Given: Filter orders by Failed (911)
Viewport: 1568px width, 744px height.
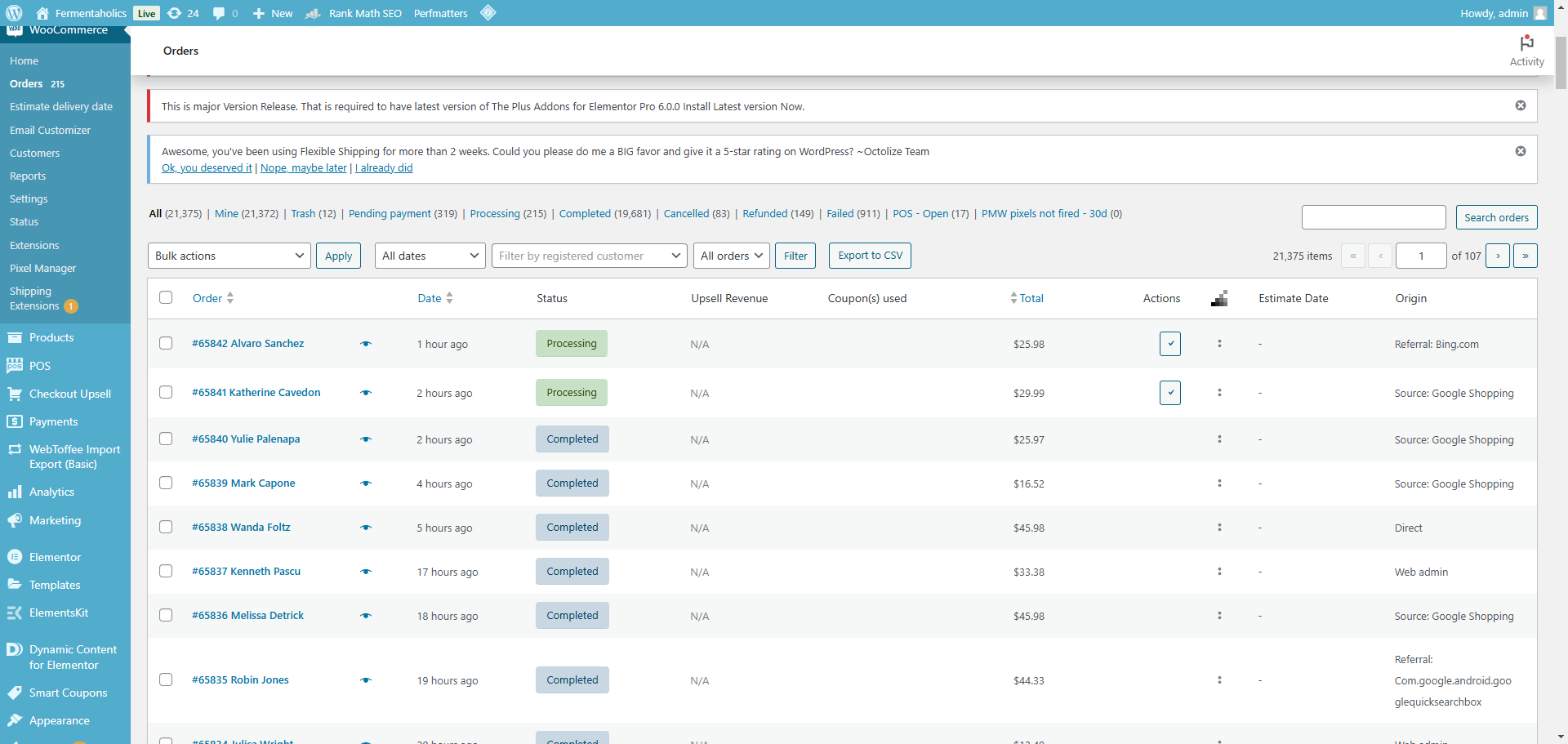Looking at the screenshot, I should (853, 214).
